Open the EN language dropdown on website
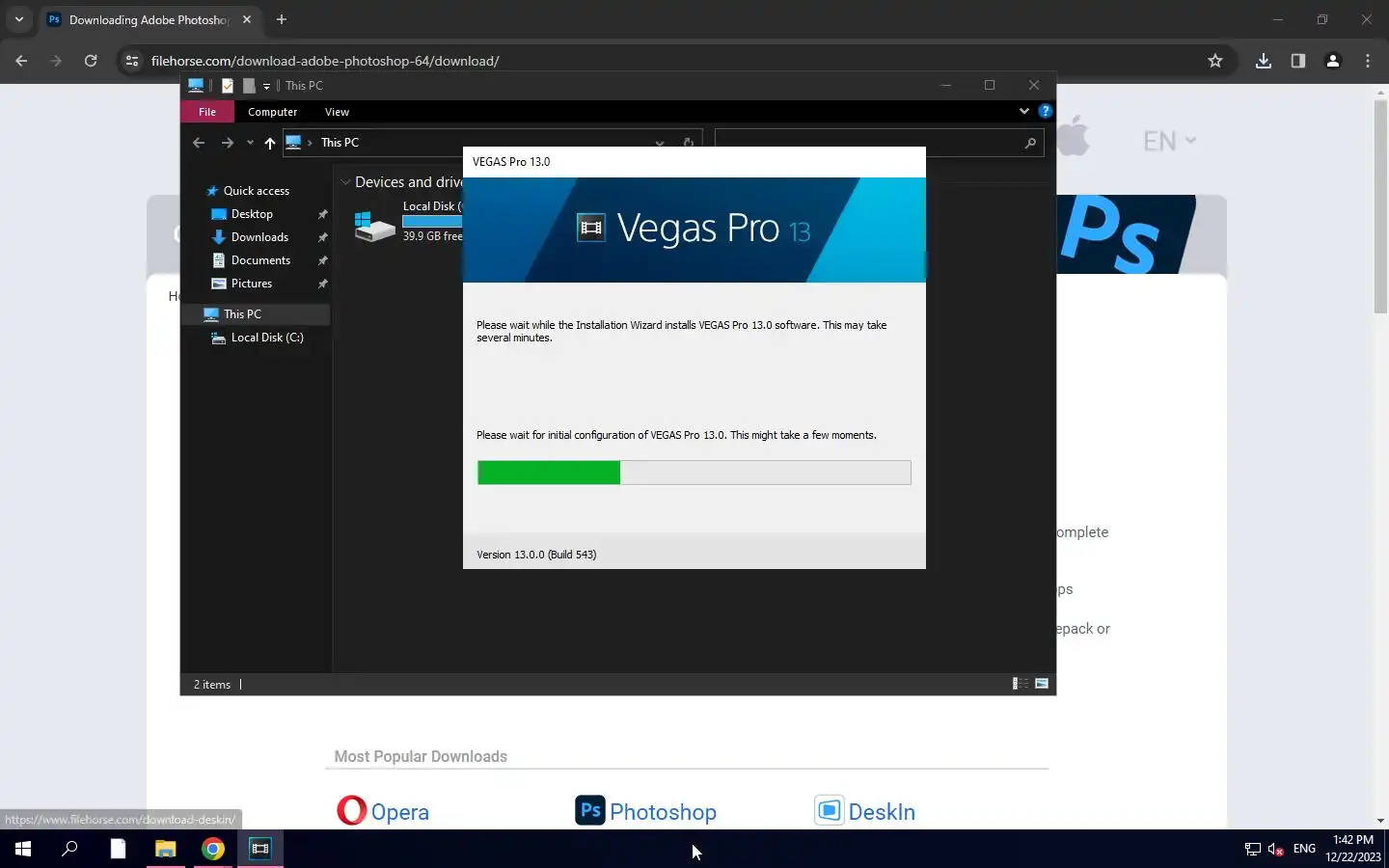This screenshot has width=1389, height=868. coord(1169,142)
